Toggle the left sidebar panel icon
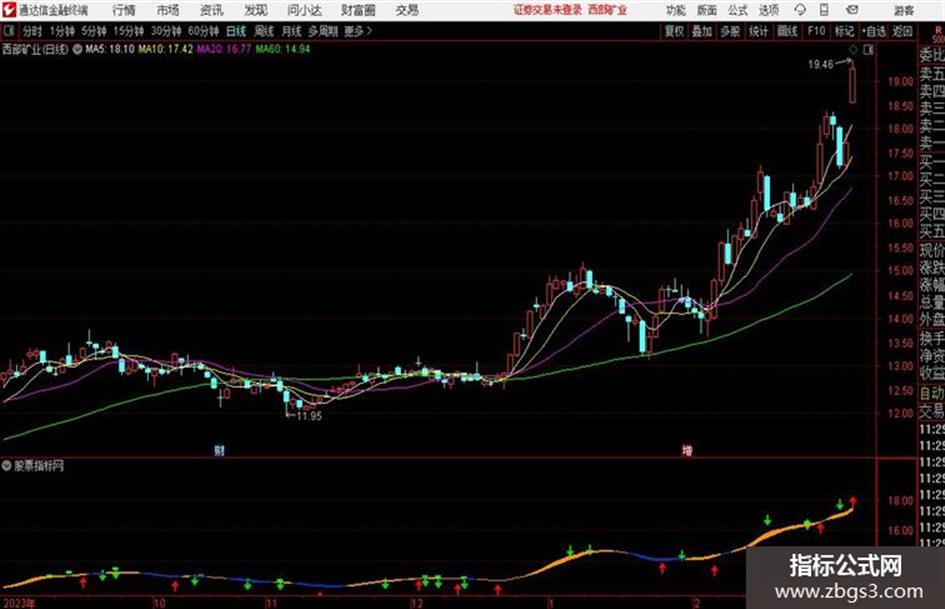The width and height of the screenshot is (945, 609). pos(8,31)
